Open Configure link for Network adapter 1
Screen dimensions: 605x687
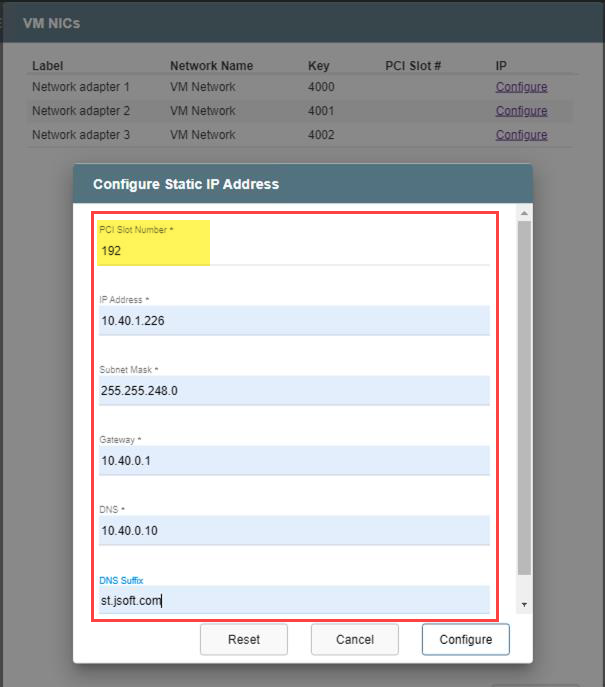521,87
